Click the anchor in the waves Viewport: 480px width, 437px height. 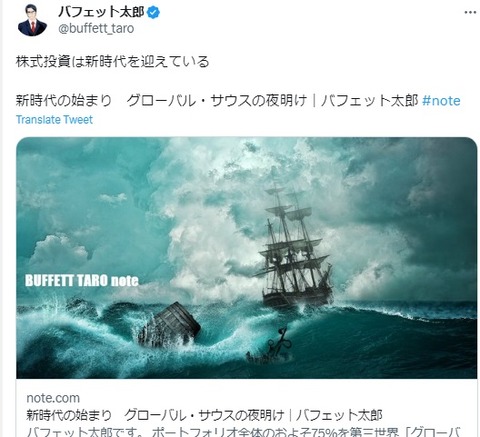coord(282,341)
